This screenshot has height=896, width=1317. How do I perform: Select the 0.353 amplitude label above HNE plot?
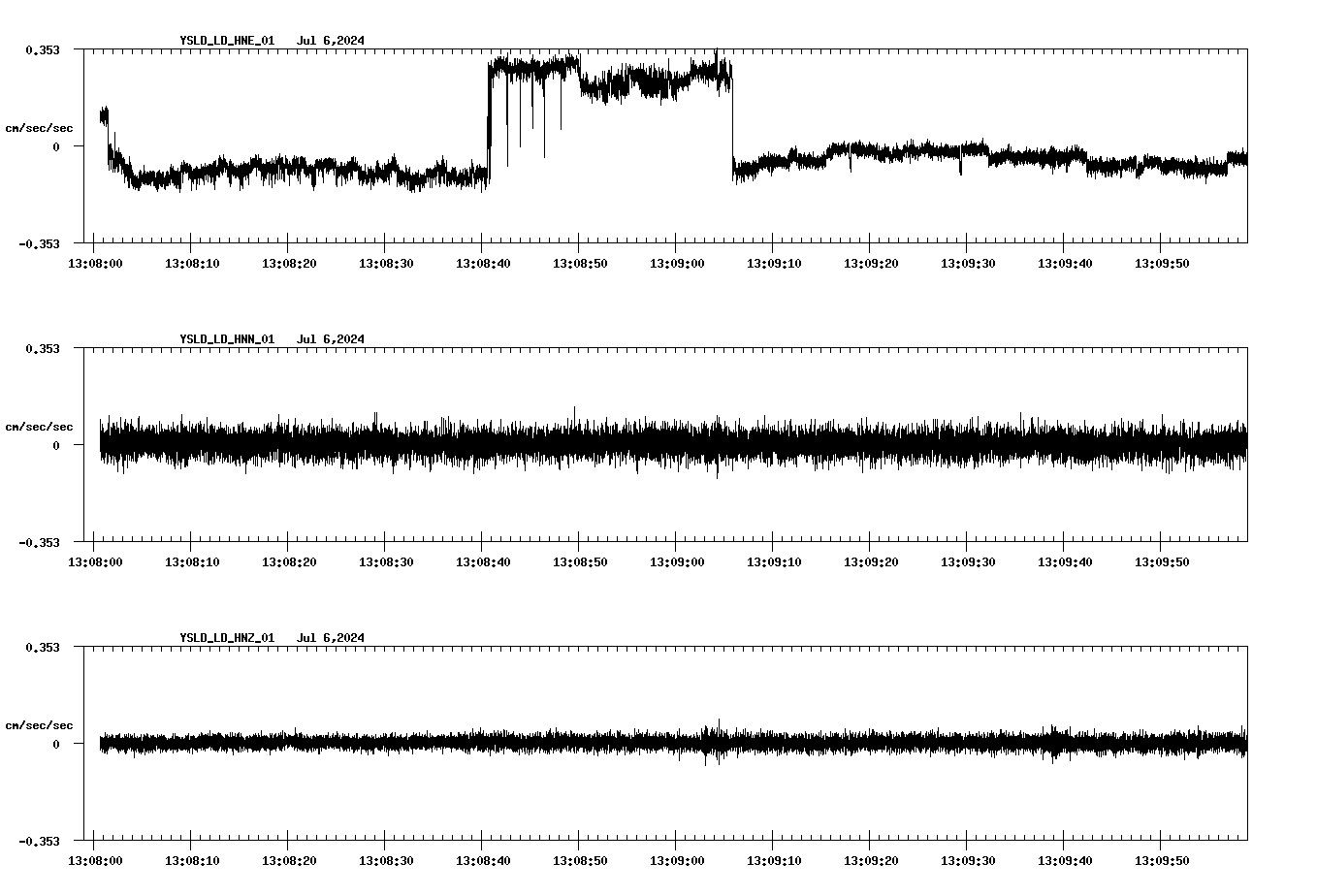43,48
